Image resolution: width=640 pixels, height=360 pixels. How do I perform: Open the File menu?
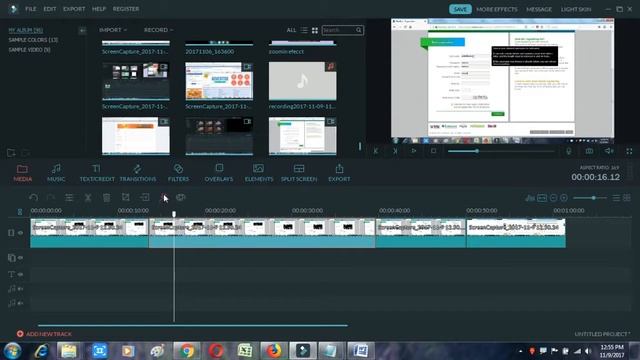pyautogui.click(x=31, y=9)
